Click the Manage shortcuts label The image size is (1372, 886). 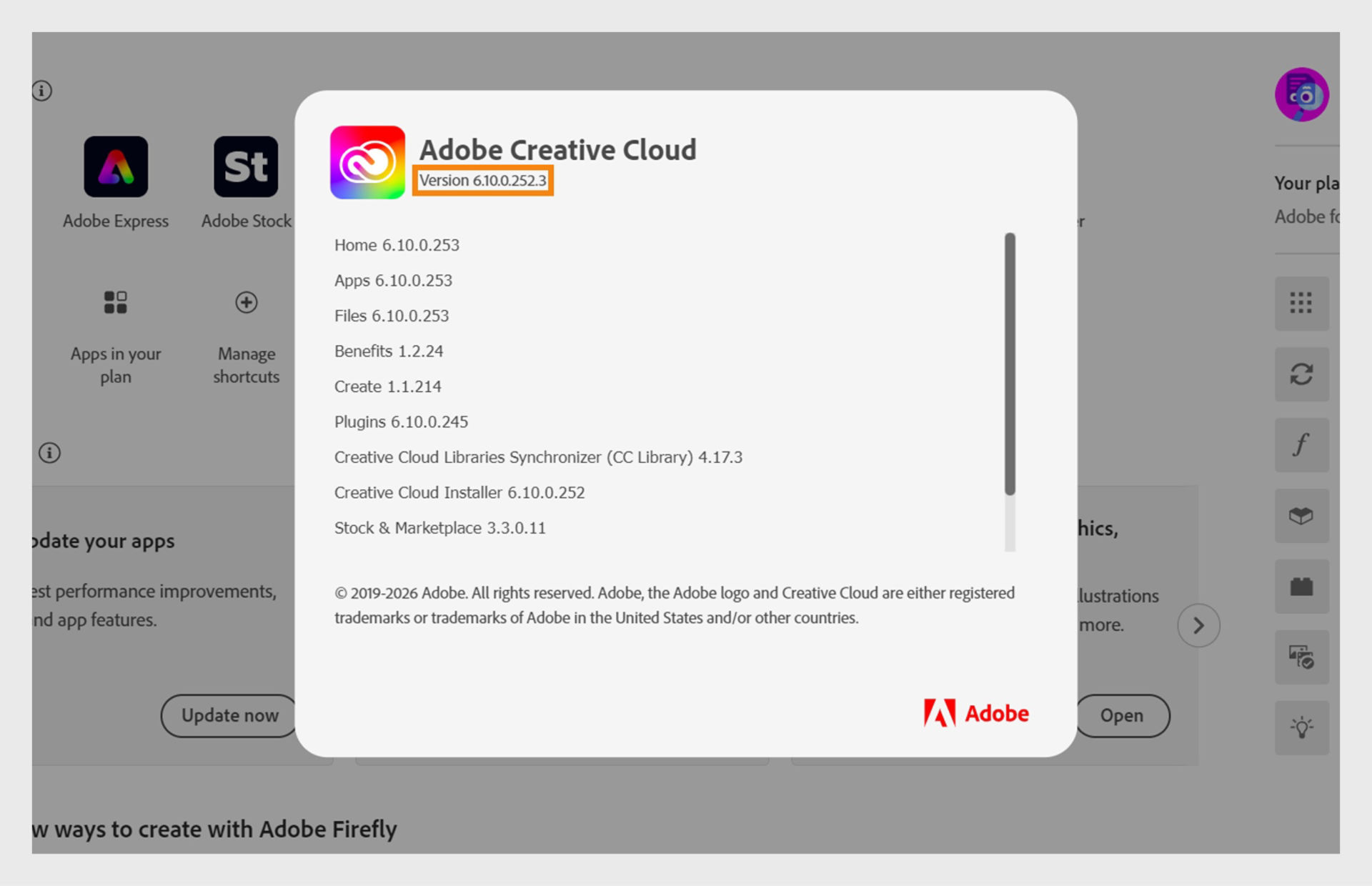click(246, 365)
